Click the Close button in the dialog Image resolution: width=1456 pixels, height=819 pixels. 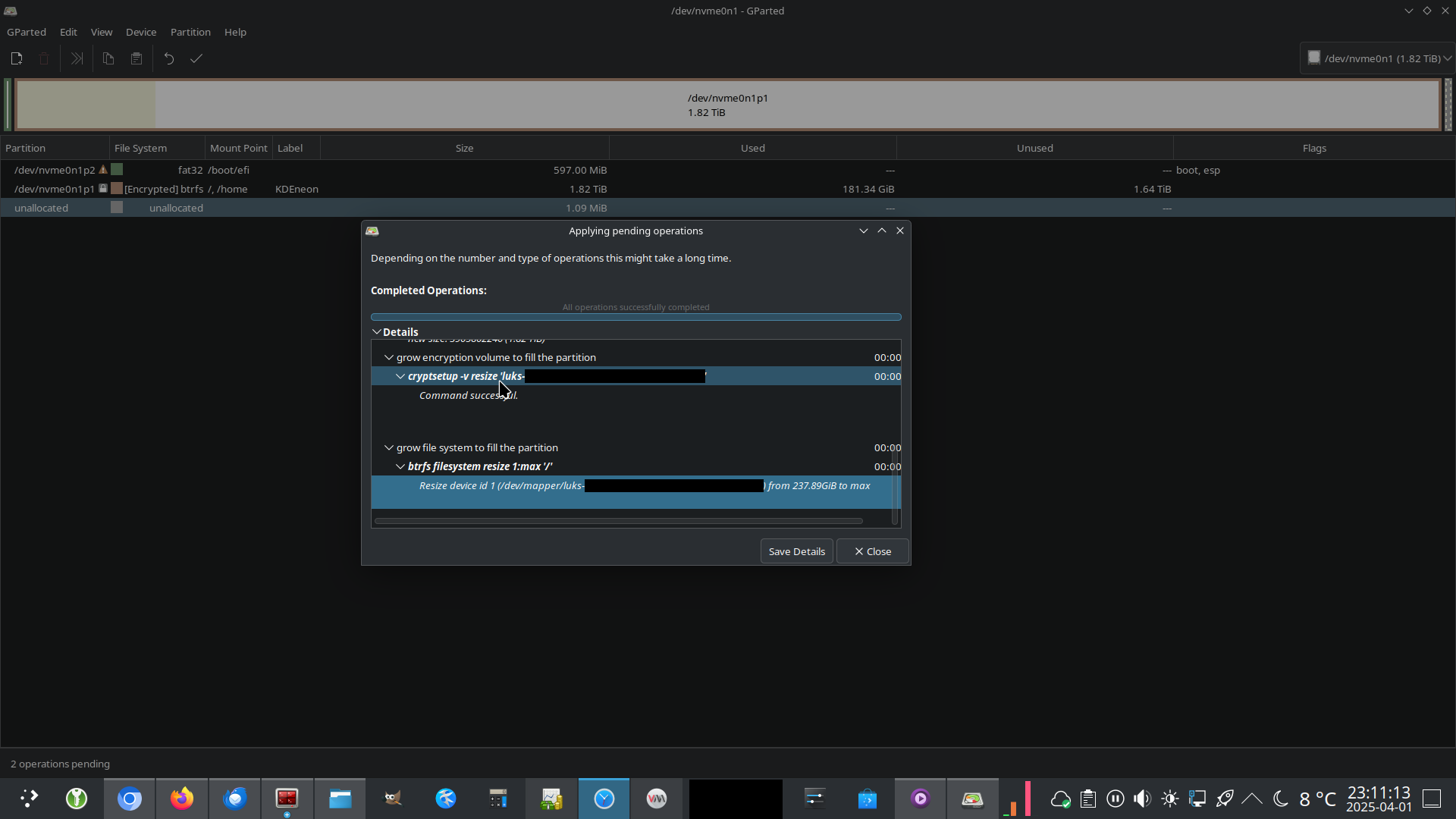pos(872,551)
